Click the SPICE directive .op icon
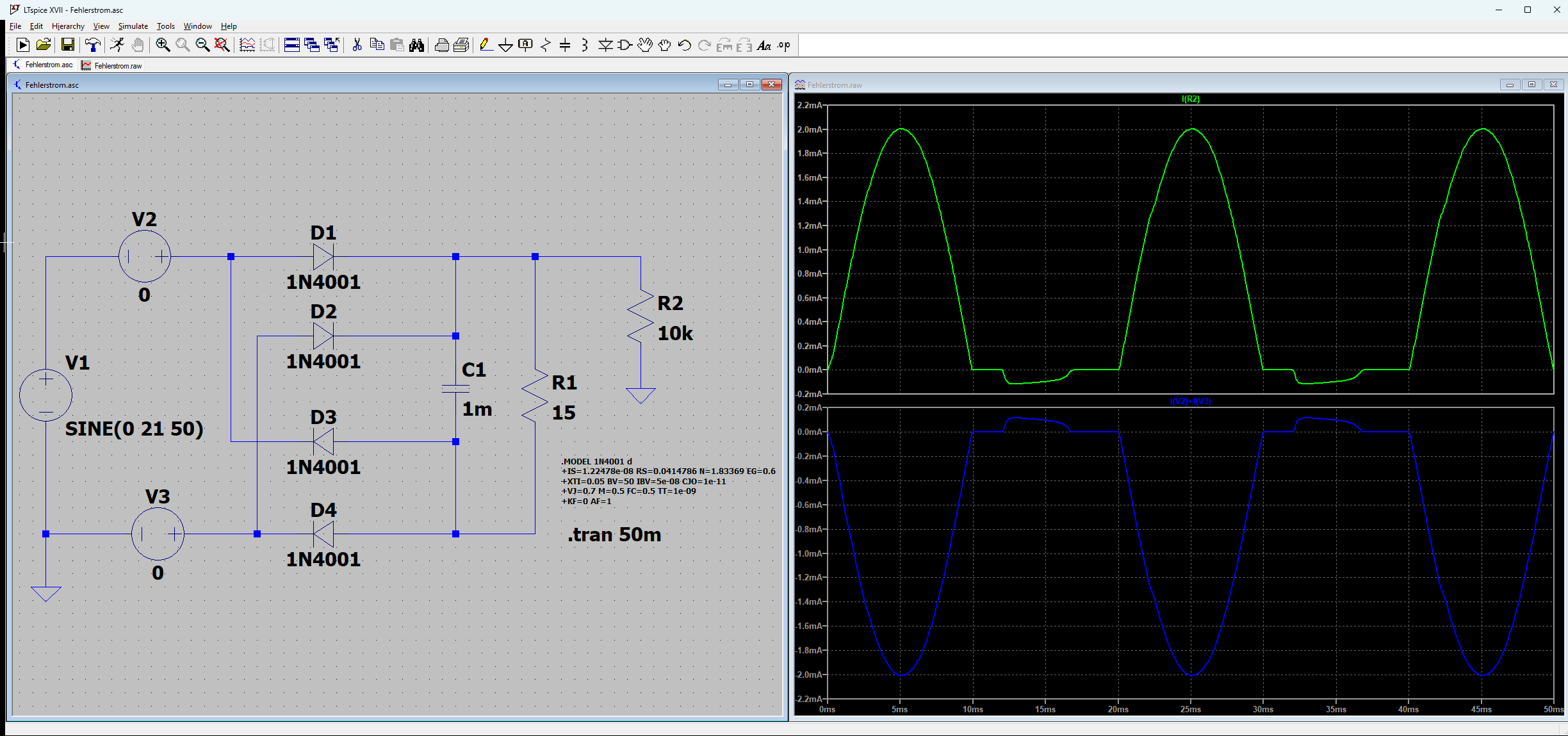 [784, 45]
